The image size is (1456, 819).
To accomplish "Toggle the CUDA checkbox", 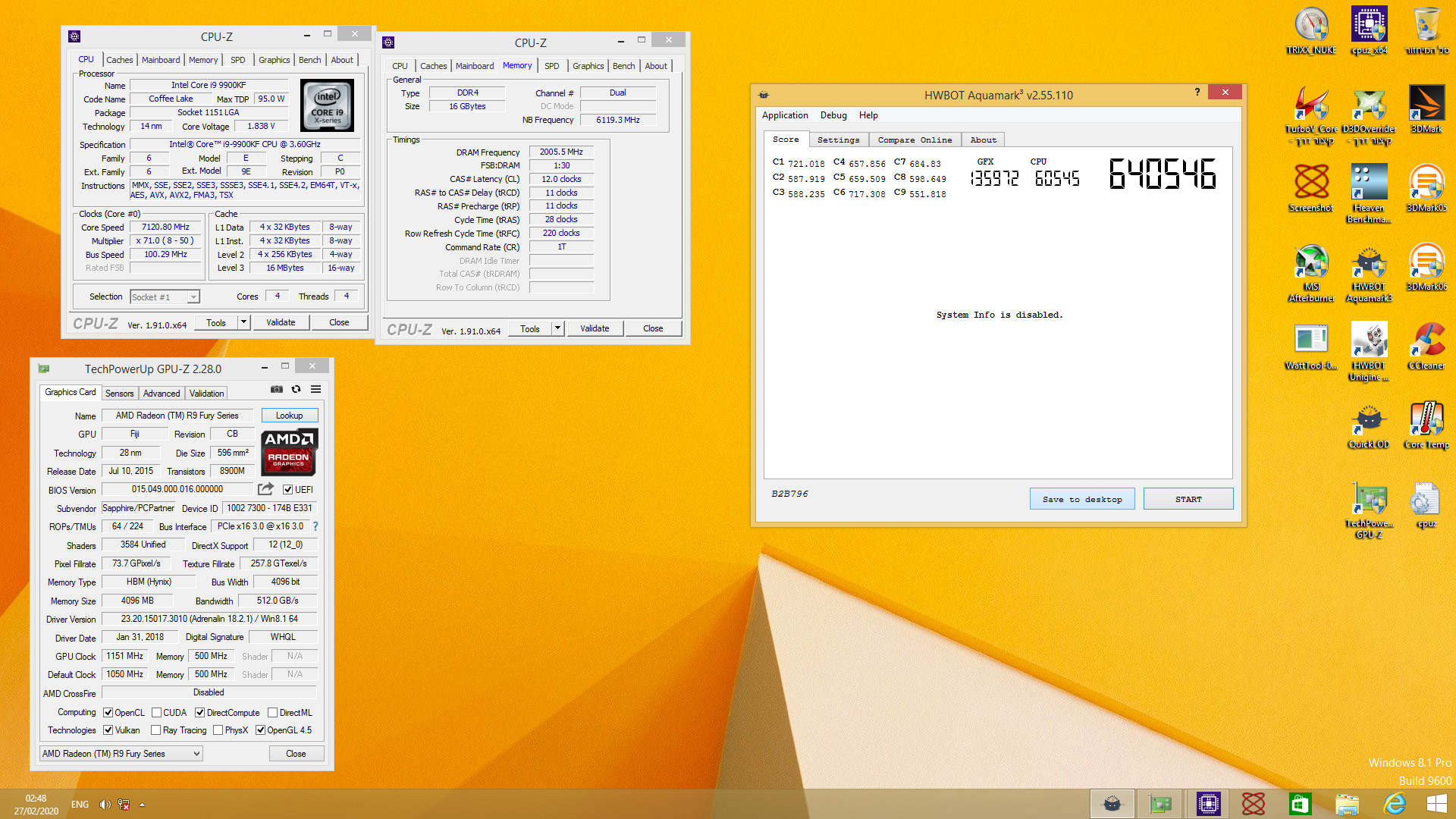I will click(156, 713).
